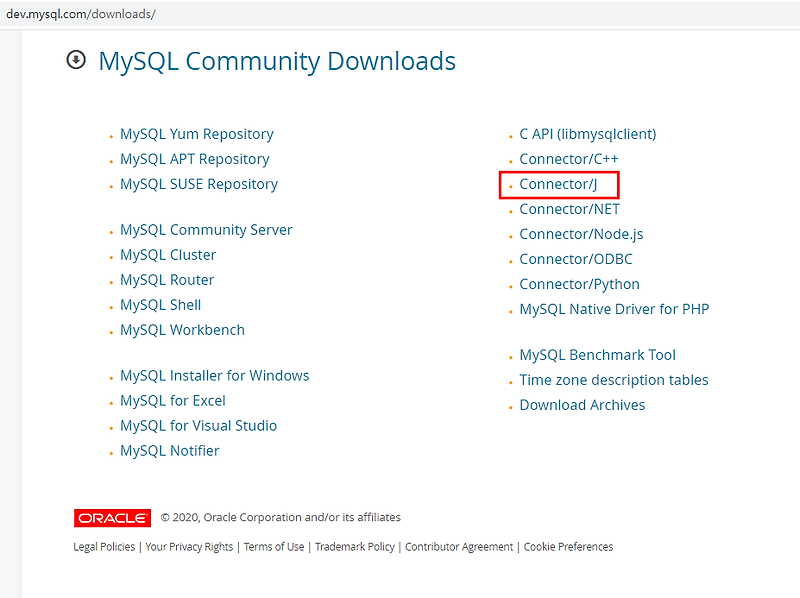This screenshot has height=598, width=800.
Task: Select MySQL Native Driver for PHP
Action: pos(613,308)
